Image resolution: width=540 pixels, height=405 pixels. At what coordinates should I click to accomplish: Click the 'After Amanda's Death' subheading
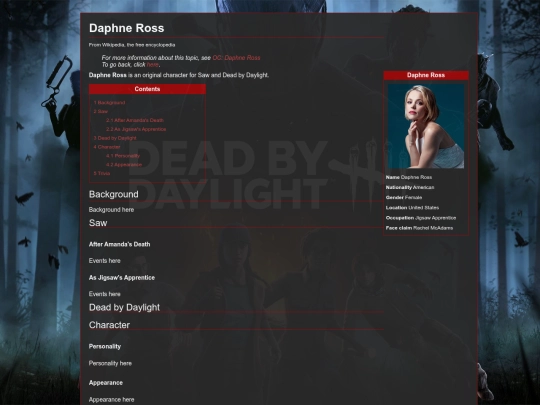(x=120, y=244)
